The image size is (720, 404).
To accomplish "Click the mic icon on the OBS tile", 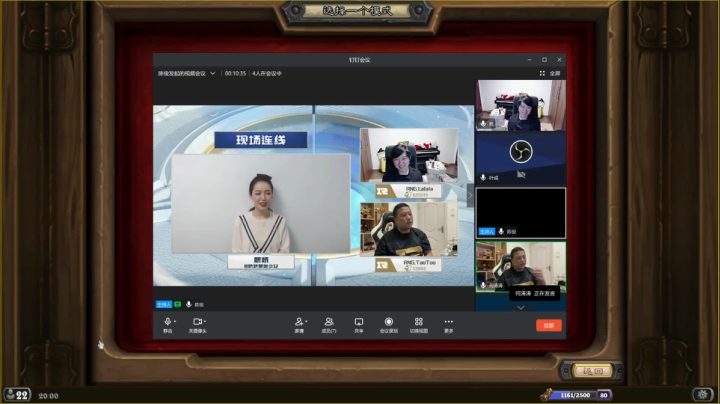I will [483, 177].
